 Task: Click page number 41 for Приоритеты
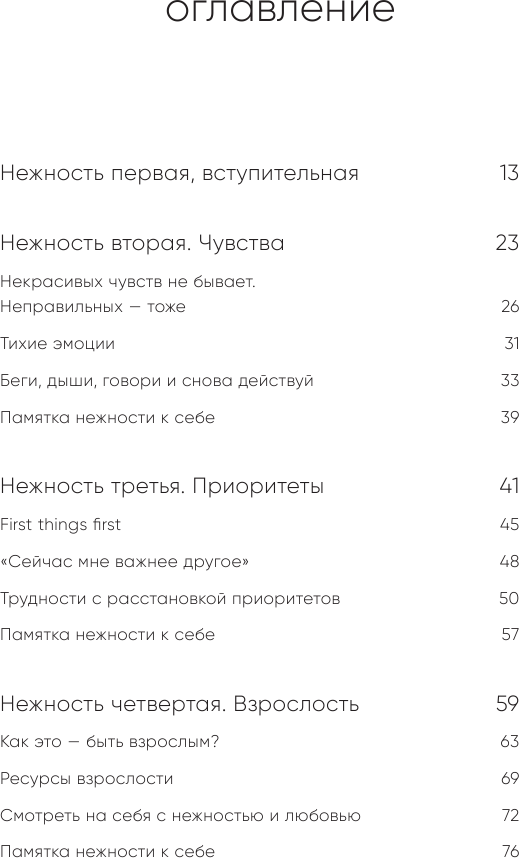coord(509,486)
